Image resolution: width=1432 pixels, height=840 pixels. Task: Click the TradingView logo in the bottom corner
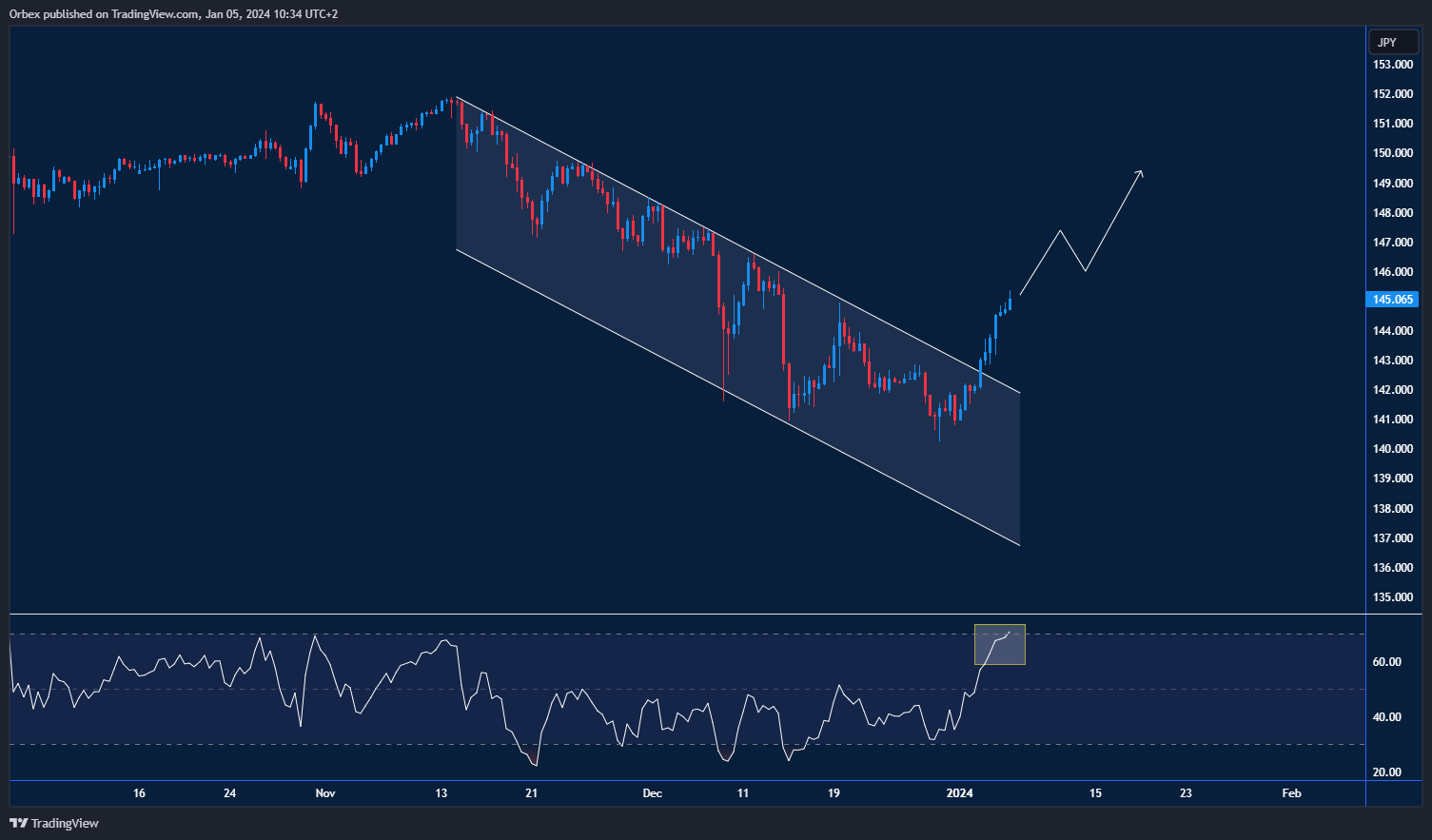(x=17, y=823)
